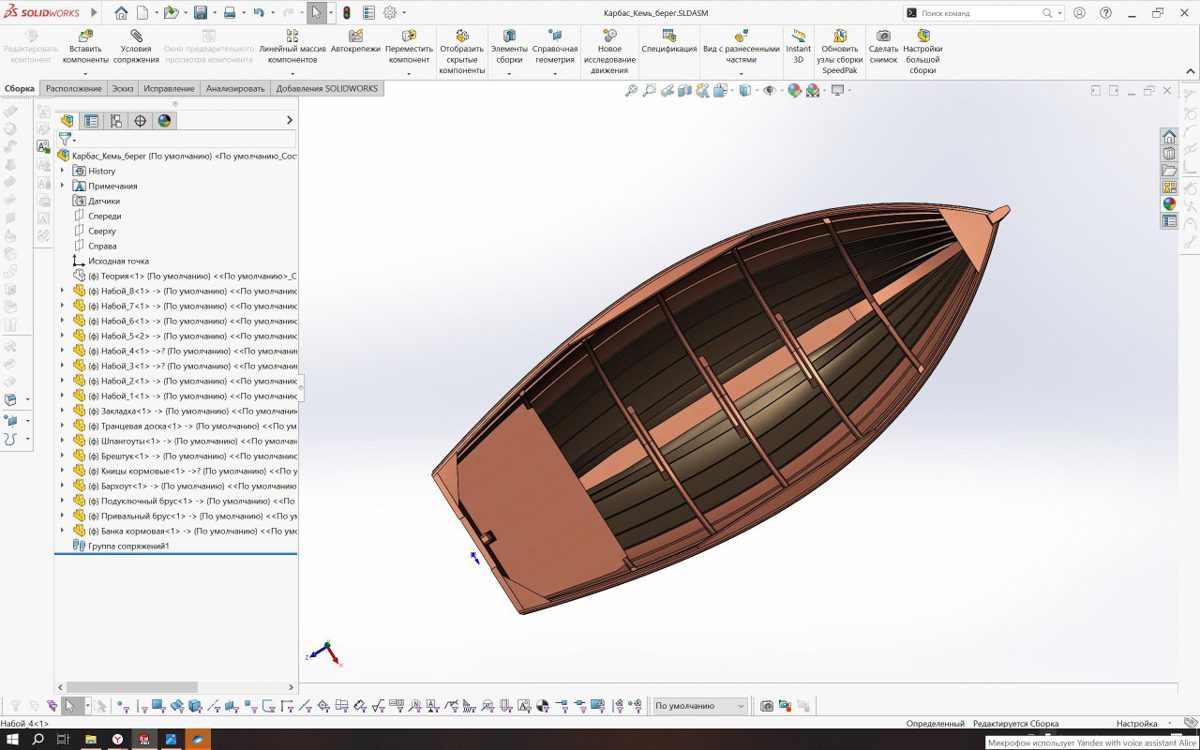Open the Линейный массив компонентов dropdown arrow
This screenshot has width=1200, height=750.
pyautogui.click(x=293, y=73)
